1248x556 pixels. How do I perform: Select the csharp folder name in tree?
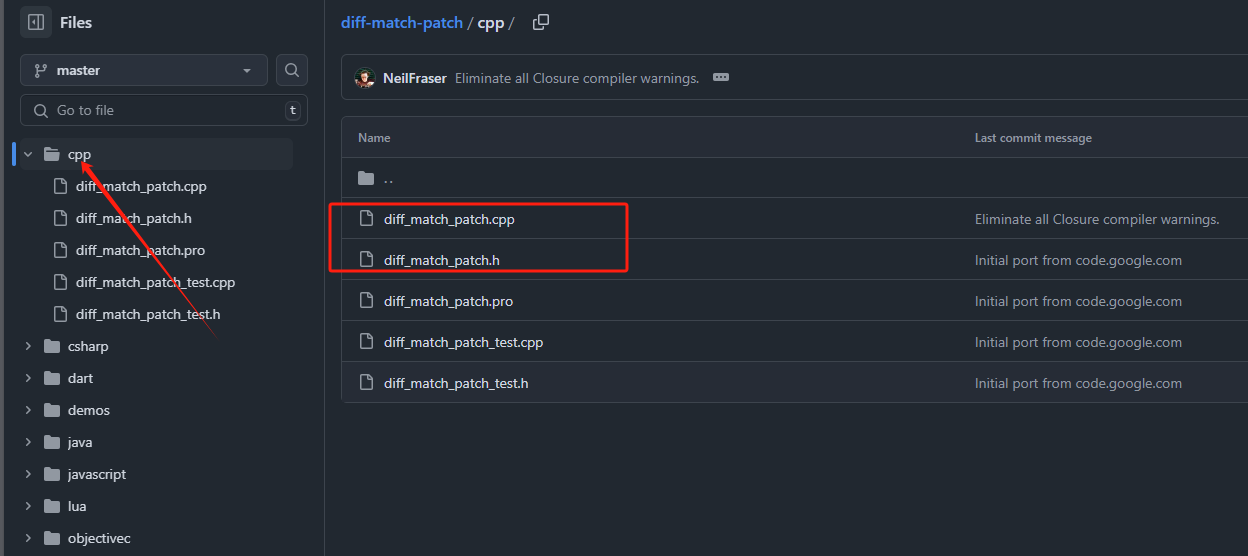tap(88, 346)
